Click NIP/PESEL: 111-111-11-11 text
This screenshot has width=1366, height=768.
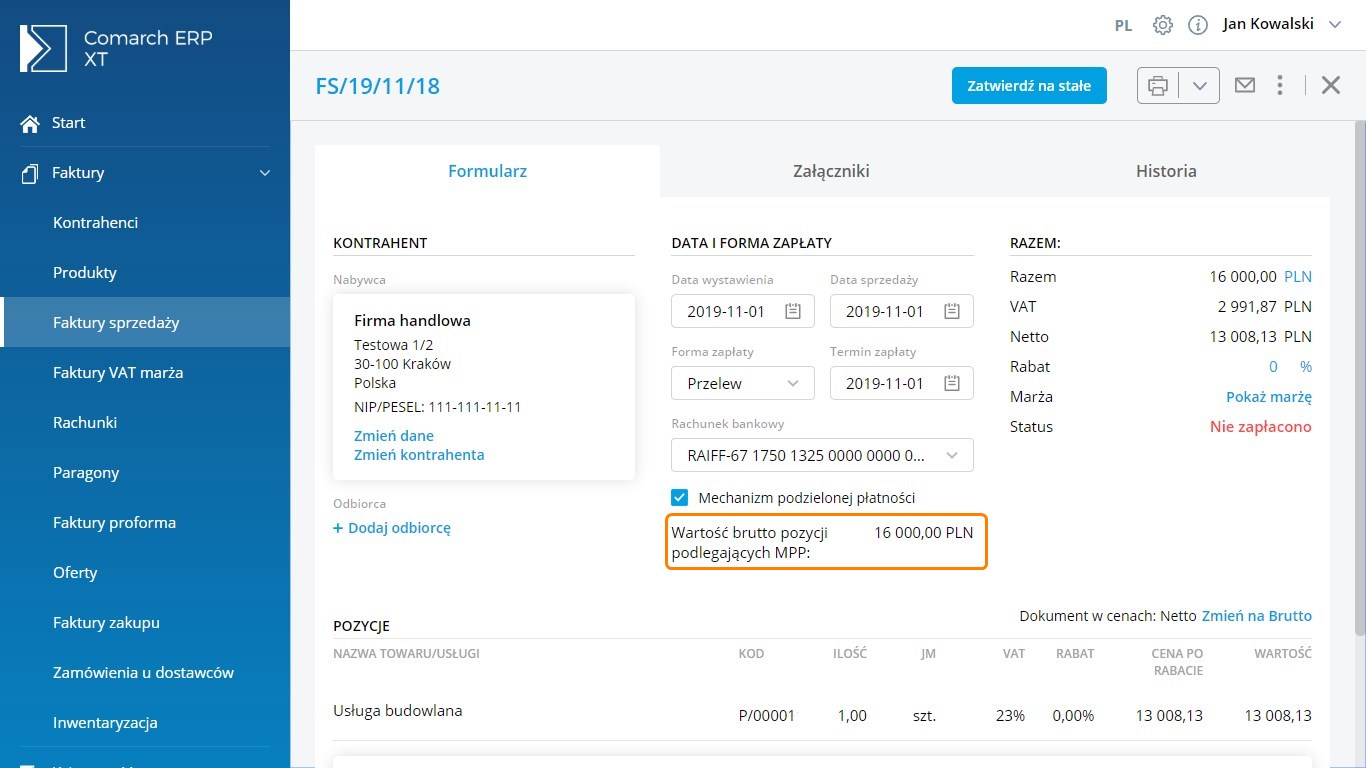[x=437, y=408]
